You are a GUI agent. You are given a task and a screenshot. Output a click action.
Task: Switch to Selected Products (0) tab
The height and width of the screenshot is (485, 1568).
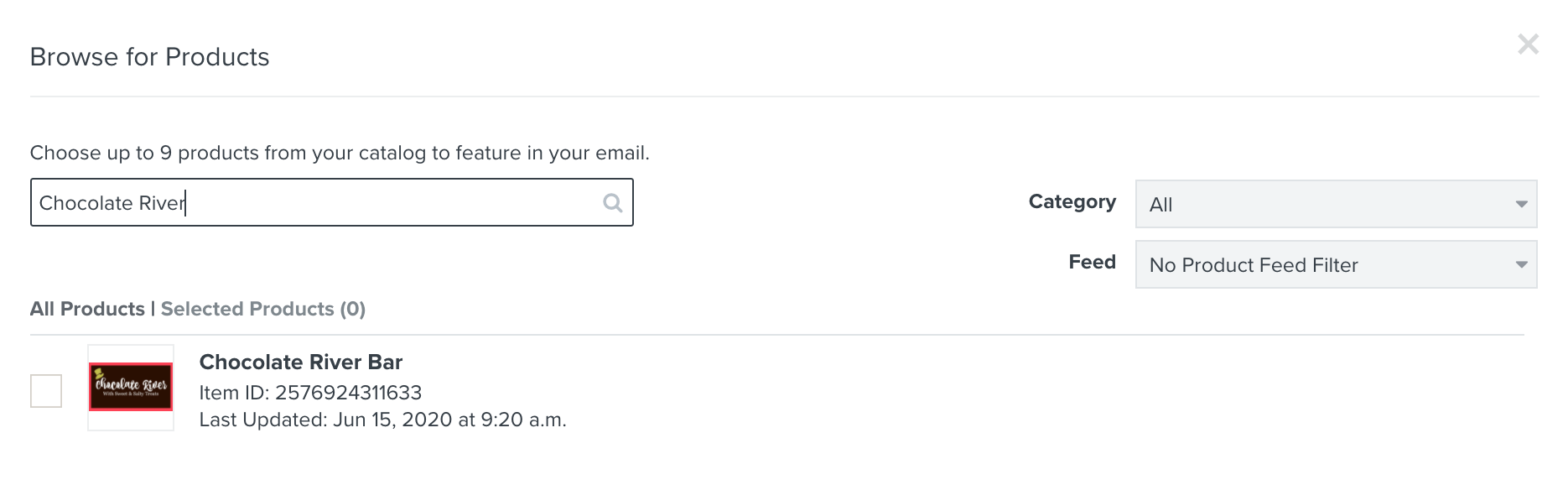263,309
